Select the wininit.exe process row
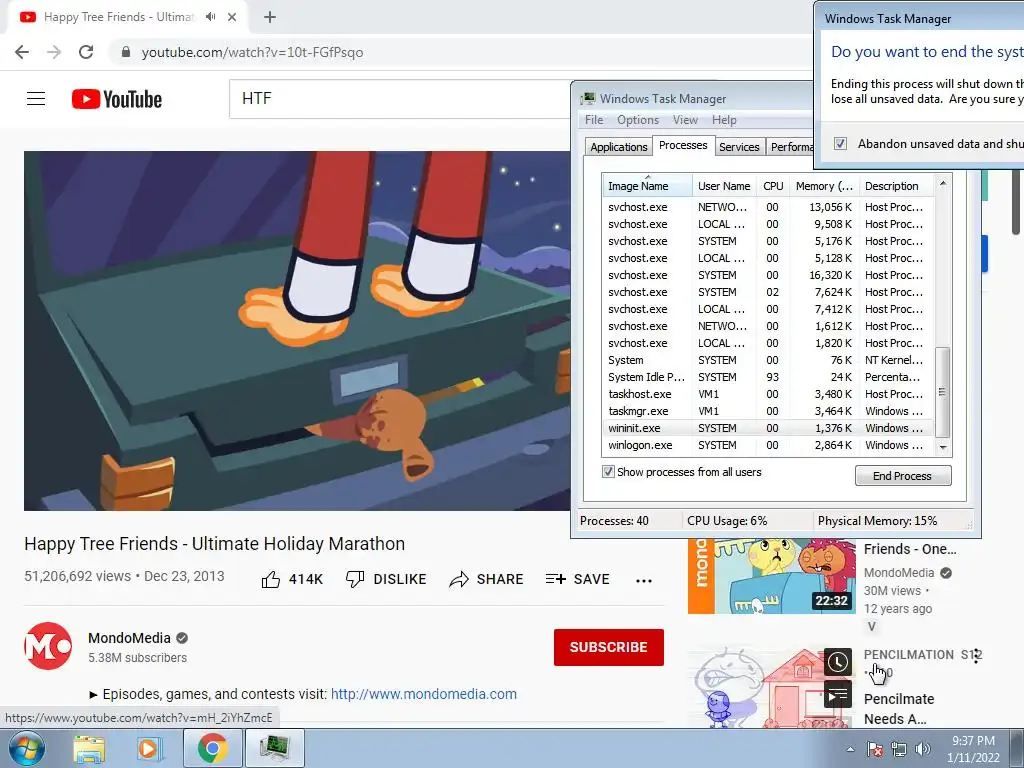Image resolution: width=1024 pixels, height=768 pixels. click(x=768, y=428)
